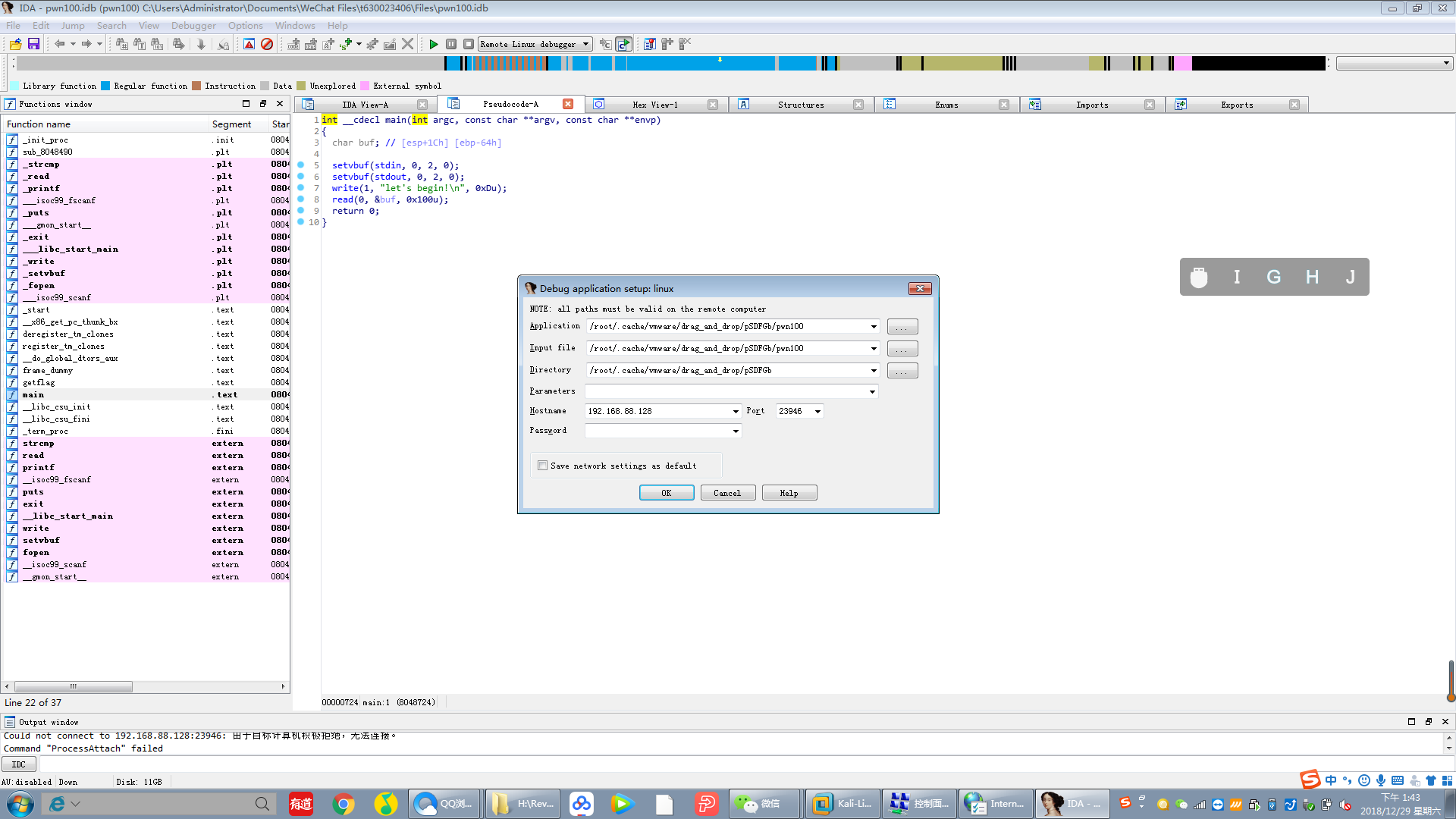This screenshot has width=1456, height=819.
Task: Click the External symbol pink legend swatch
Action: [365, 86]
